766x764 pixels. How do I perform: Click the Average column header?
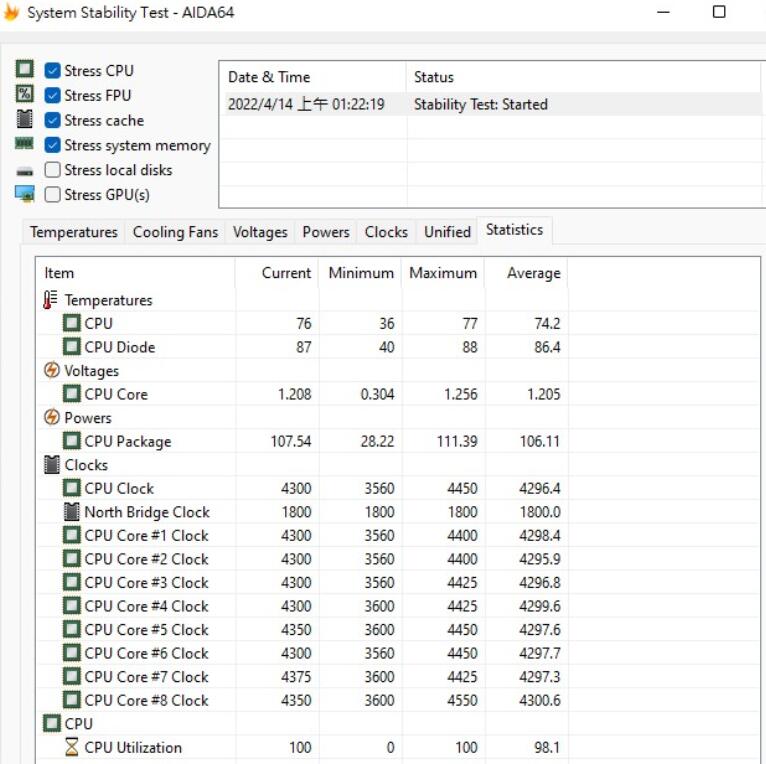(526, 273)
